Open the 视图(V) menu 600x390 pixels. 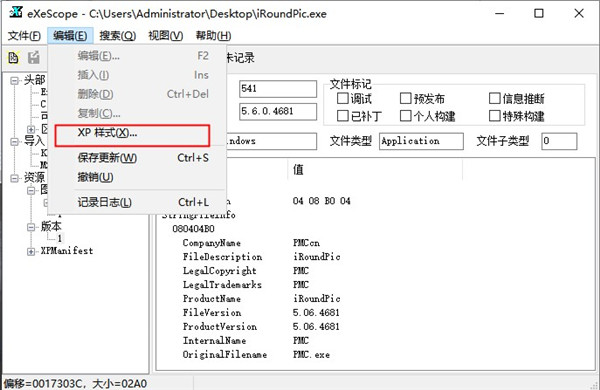[x=166, y=36]
